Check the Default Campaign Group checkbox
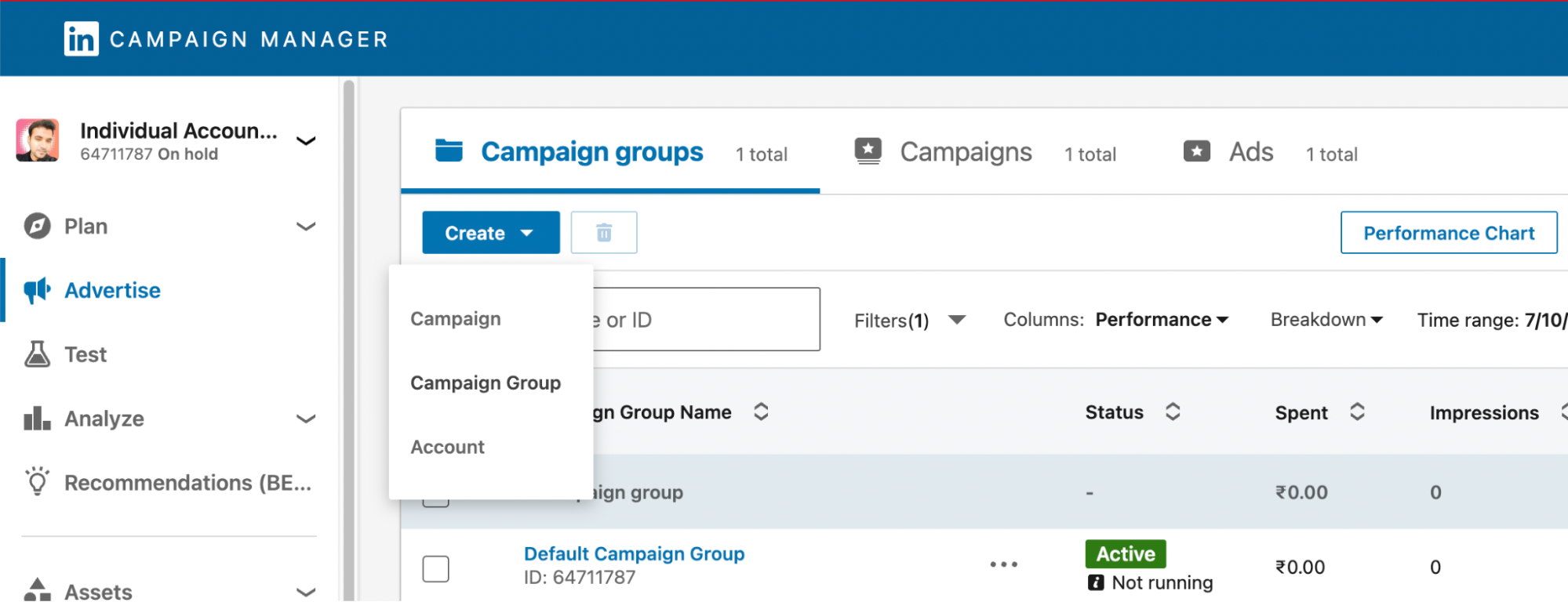The image size is (1568, 602). click(435, 568)
